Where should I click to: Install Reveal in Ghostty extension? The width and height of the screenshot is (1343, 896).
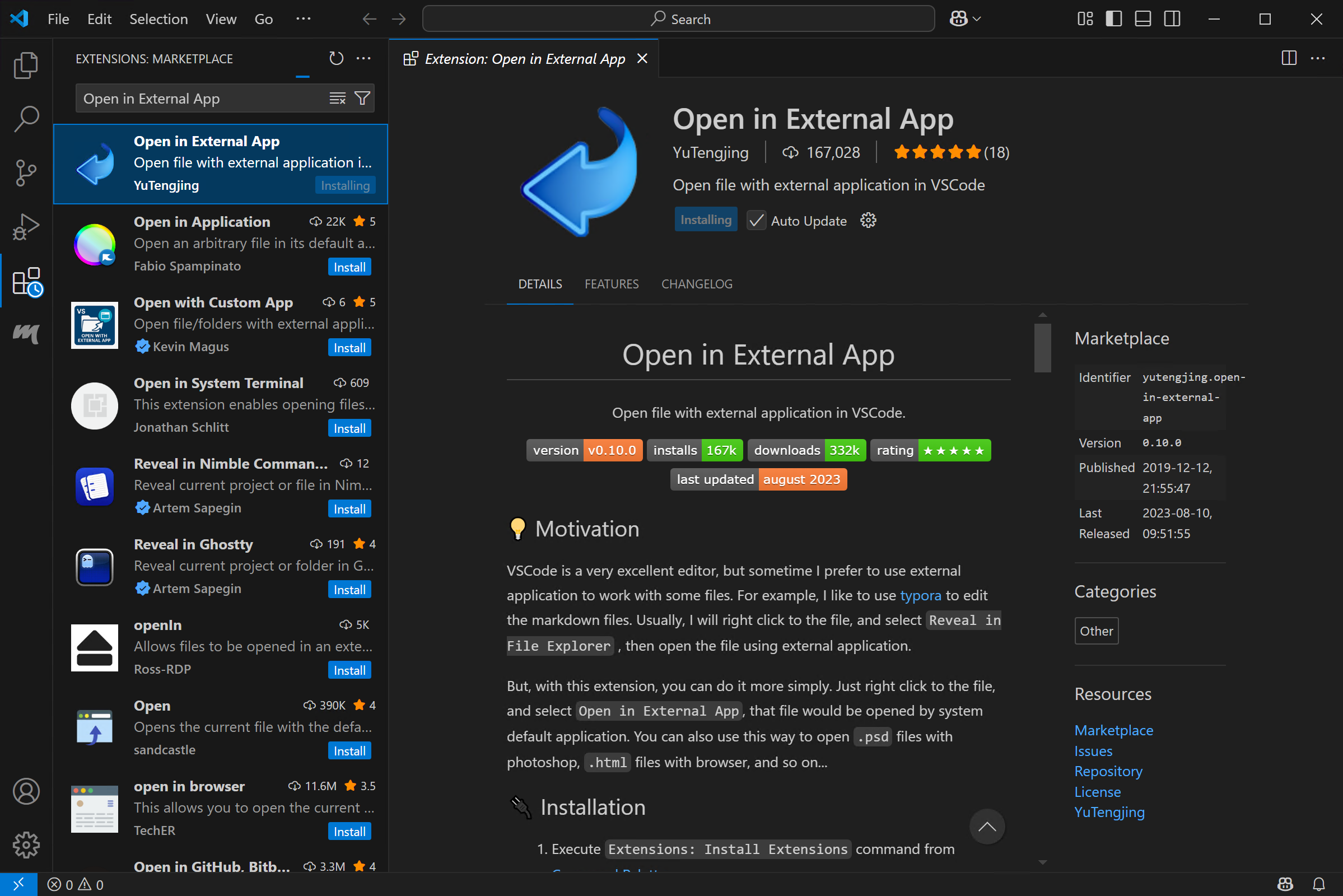(349, 589)
